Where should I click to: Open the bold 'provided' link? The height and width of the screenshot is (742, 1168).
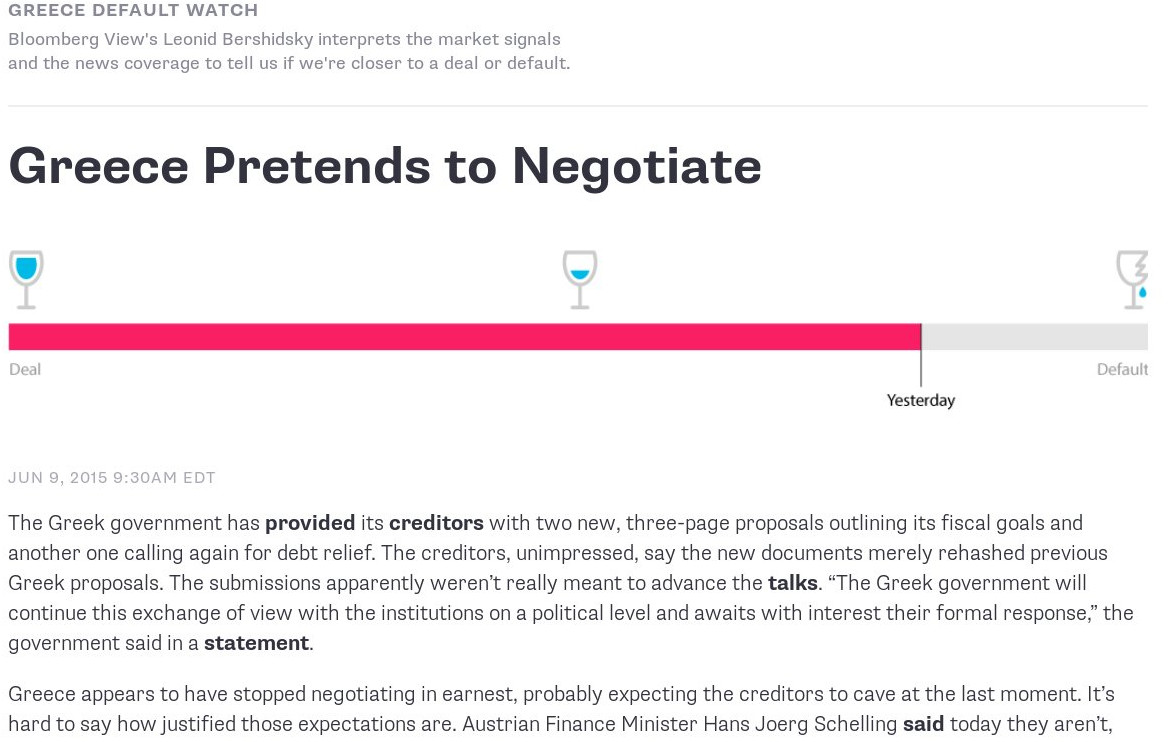point(310,523)
